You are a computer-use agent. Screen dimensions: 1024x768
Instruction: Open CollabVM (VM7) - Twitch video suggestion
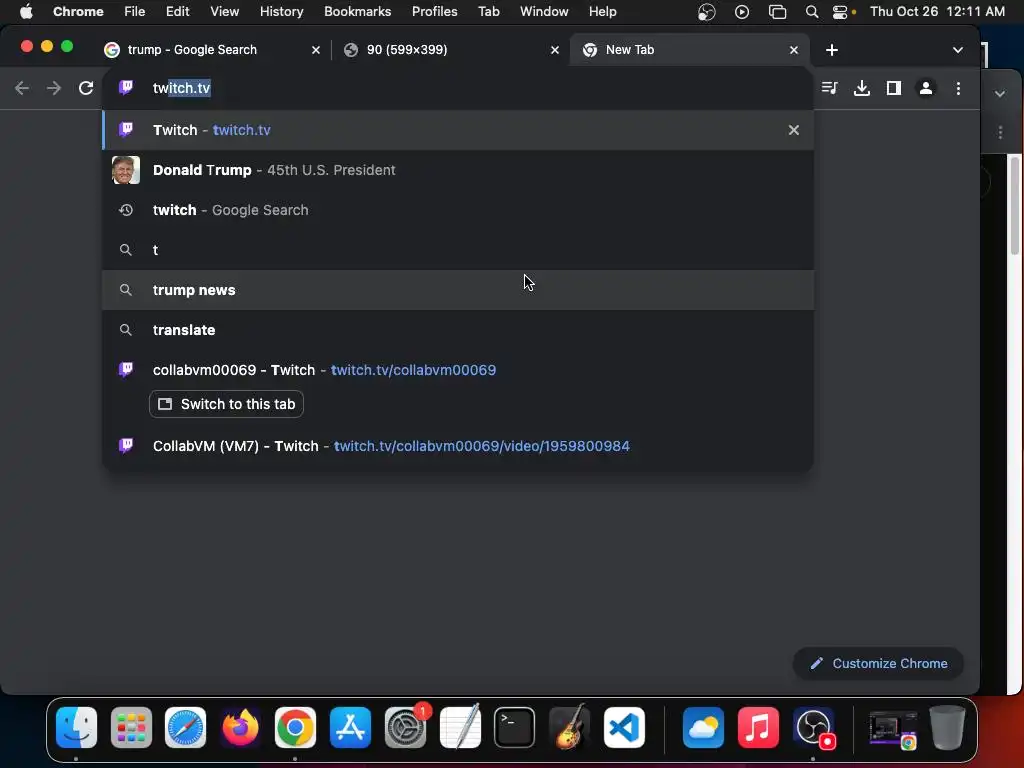coord(458,446)
